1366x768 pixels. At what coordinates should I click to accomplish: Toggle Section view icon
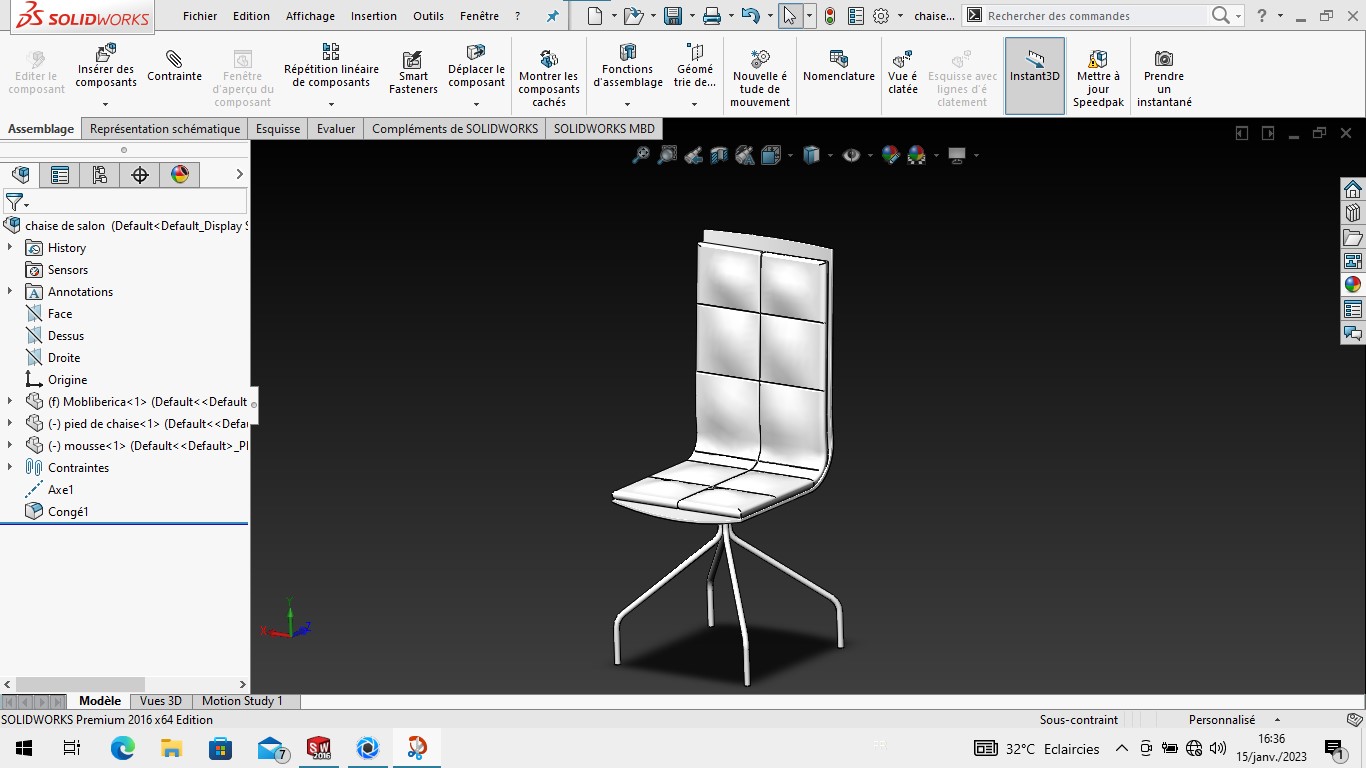[x=719, y=155]
